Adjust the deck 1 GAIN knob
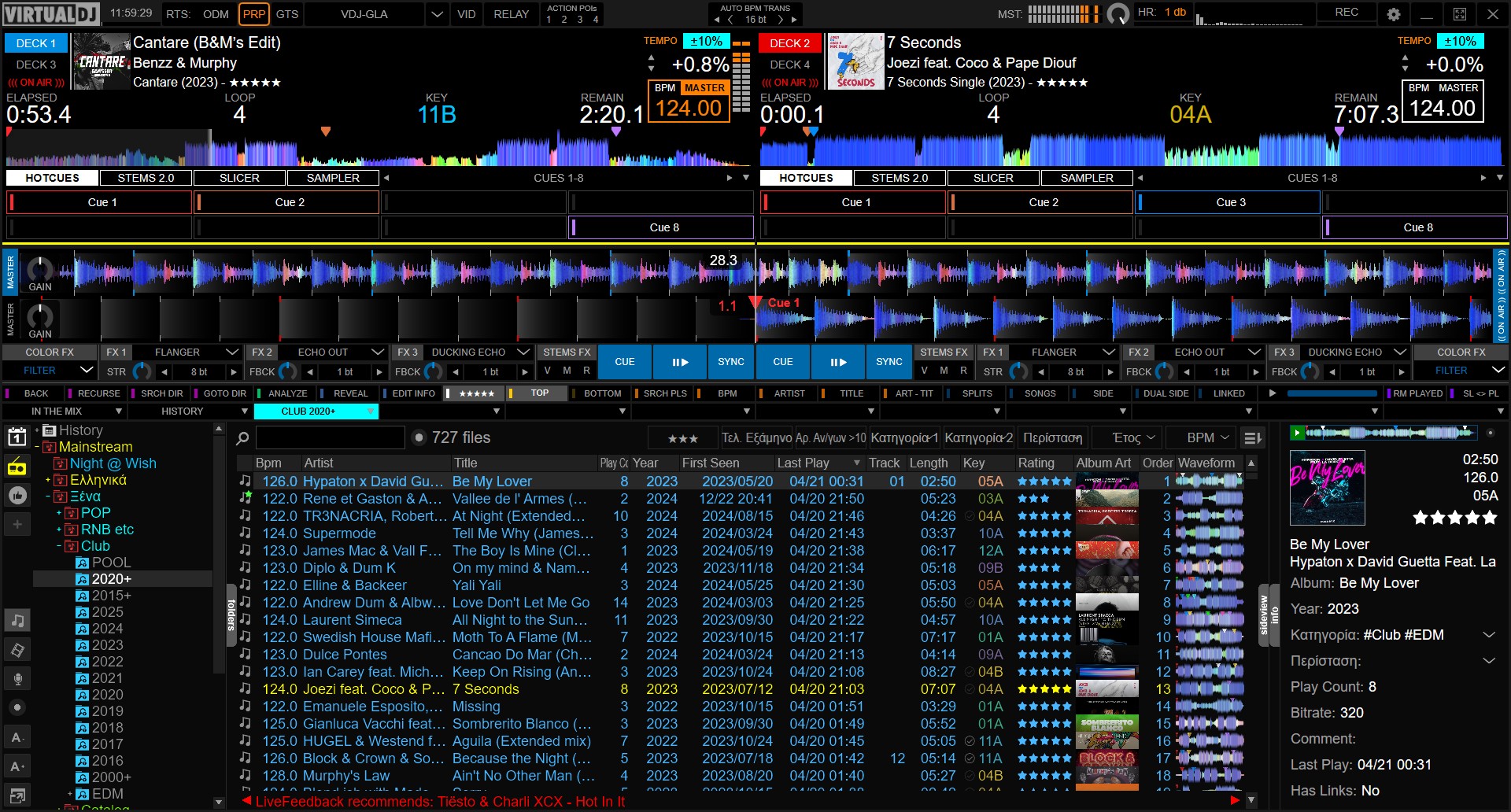 tap(40, 269)
